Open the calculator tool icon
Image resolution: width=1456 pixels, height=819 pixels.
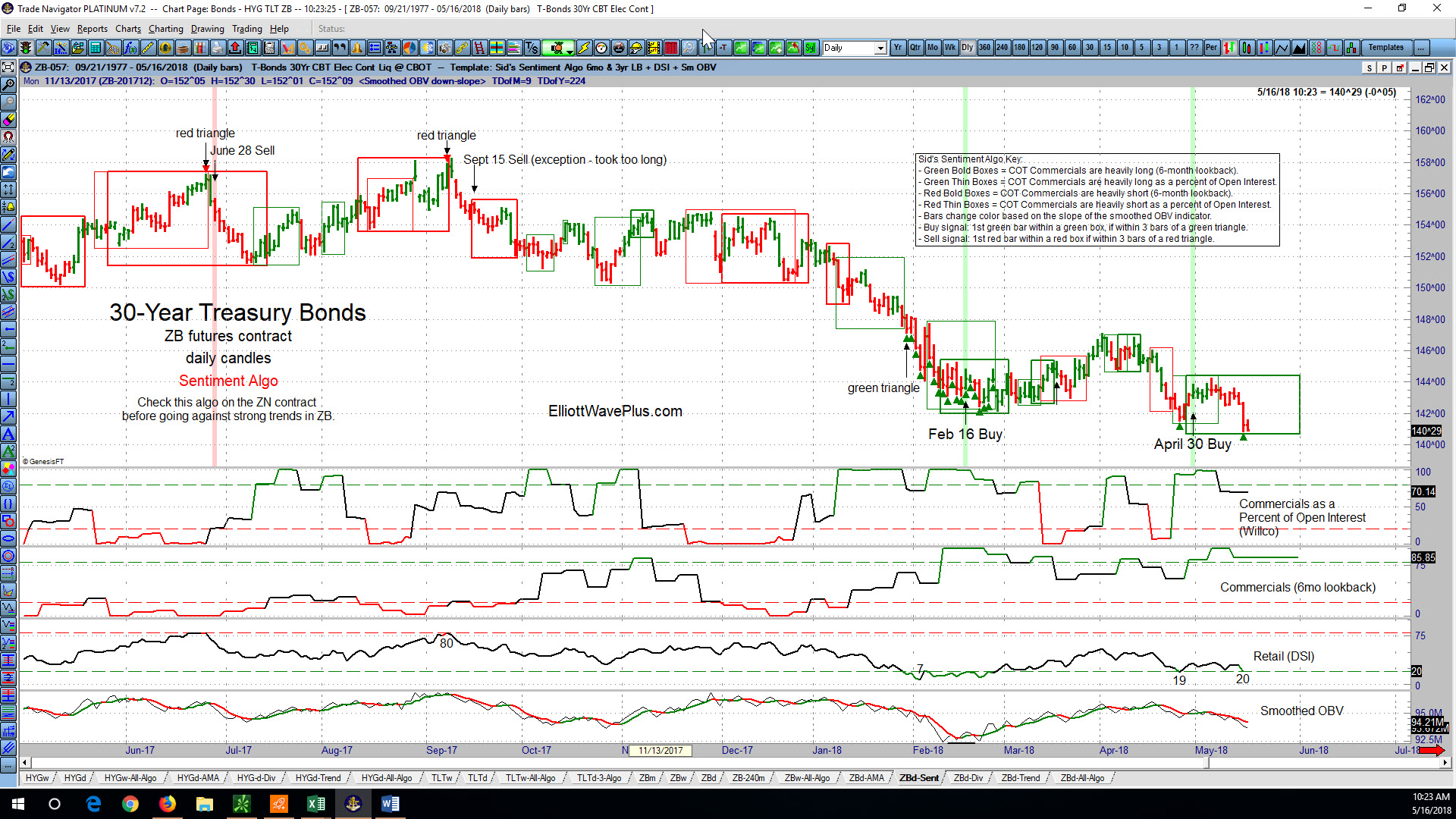[x=96, y=48]
